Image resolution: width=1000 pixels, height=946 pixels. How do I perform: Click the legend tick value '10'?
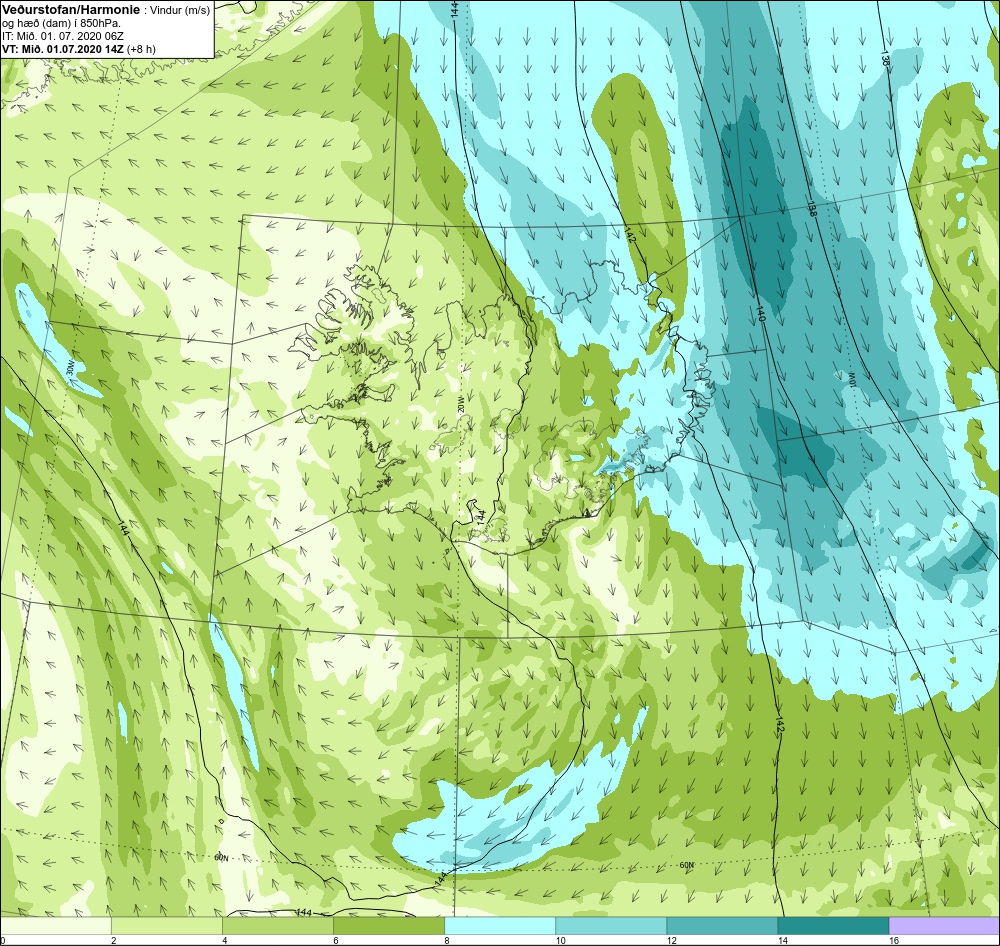561,940
